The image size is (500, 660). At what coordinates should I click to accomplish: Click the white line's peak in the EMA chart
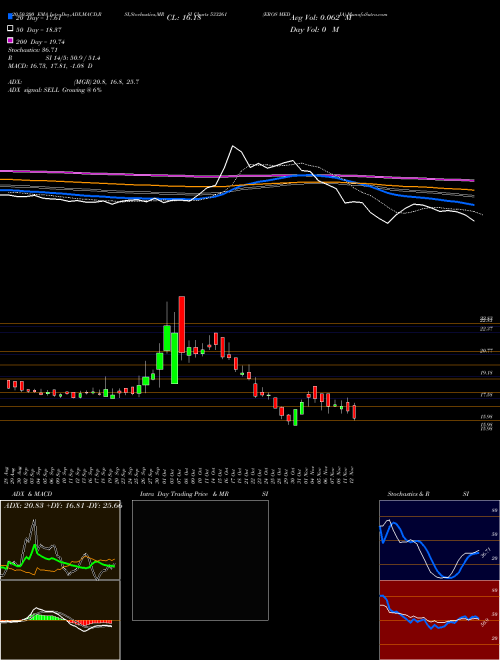click(233, 146)
